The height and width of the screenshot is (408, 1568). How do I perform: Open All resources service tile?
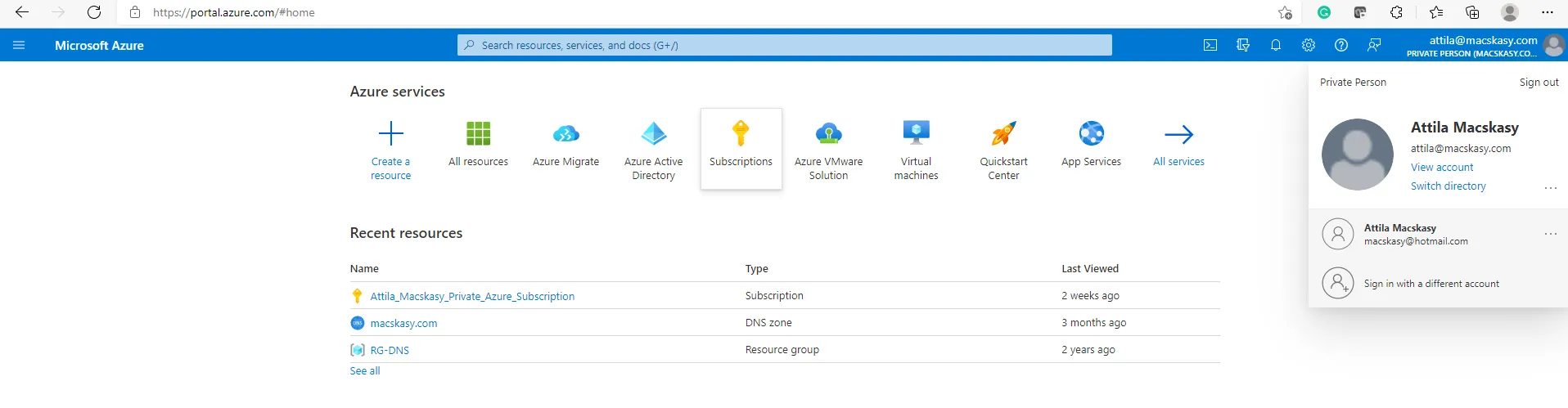478,149
